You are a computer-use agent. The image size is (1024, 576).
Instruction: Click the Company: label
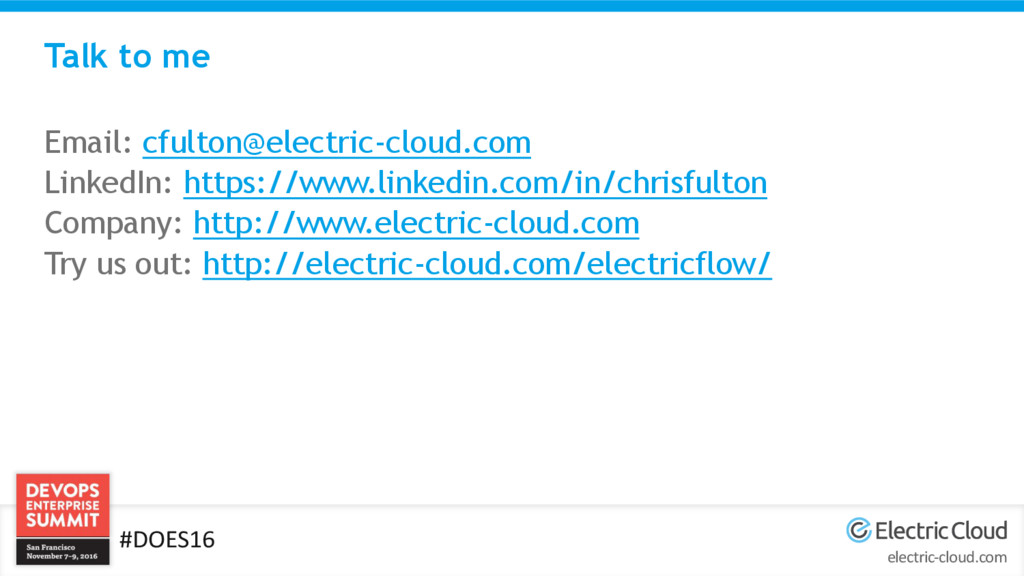(x=114, y=222)
